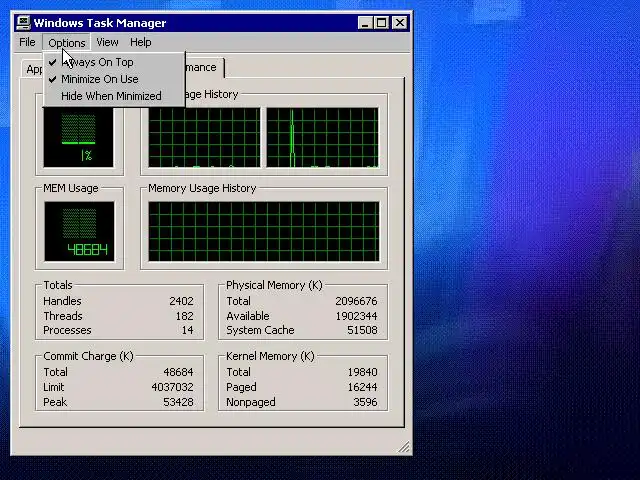
Task: Click the System Cache value 51508
Action: coord(362,330)
